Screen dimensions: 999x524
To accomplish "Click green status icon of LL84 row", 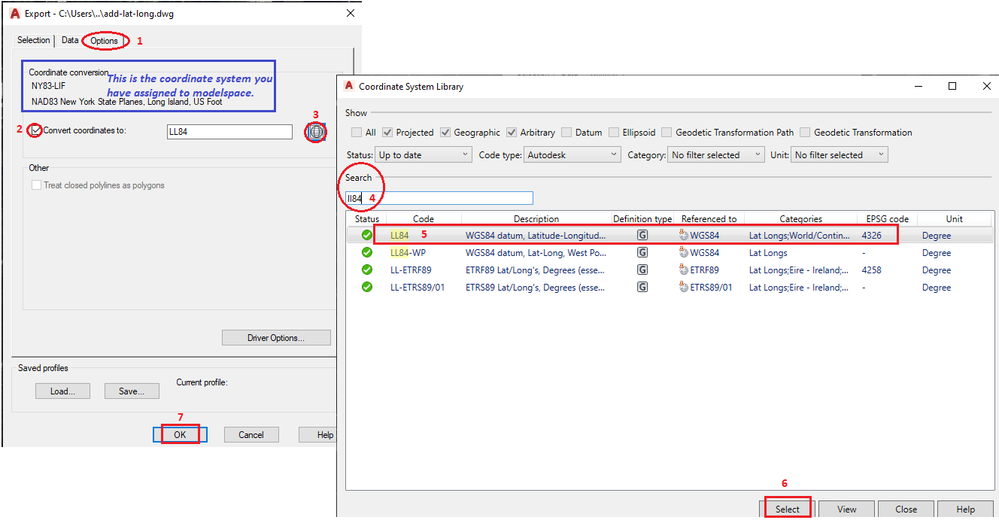I will [x=366, y=235].
